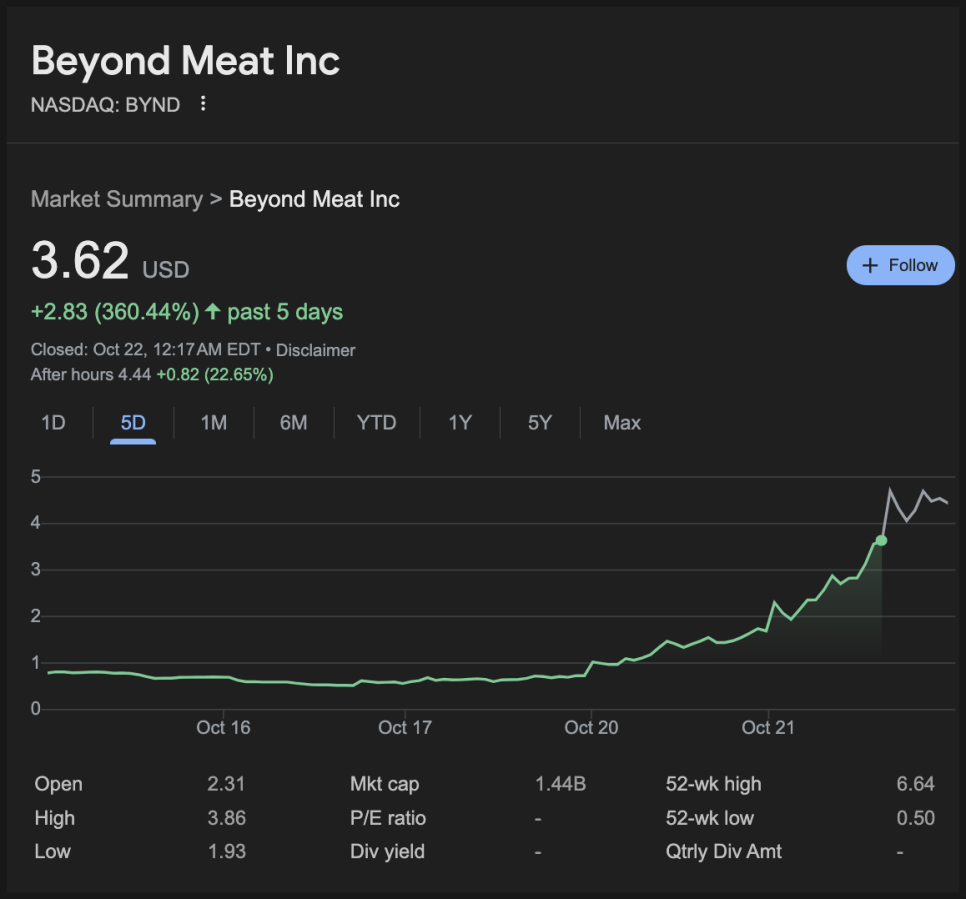Click the Oct 16 date label on chart axis

coord(223,727)
